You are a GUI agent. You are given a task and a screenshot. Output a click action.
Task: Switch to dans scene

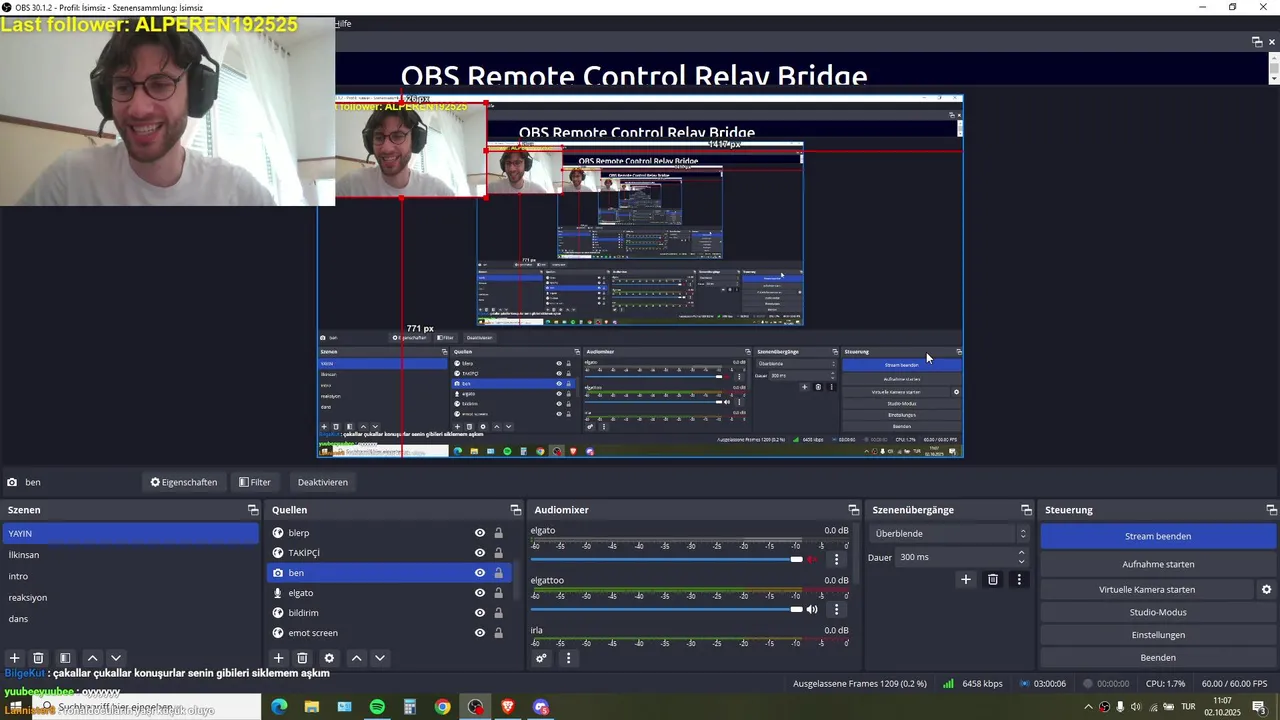pos(131,619)
